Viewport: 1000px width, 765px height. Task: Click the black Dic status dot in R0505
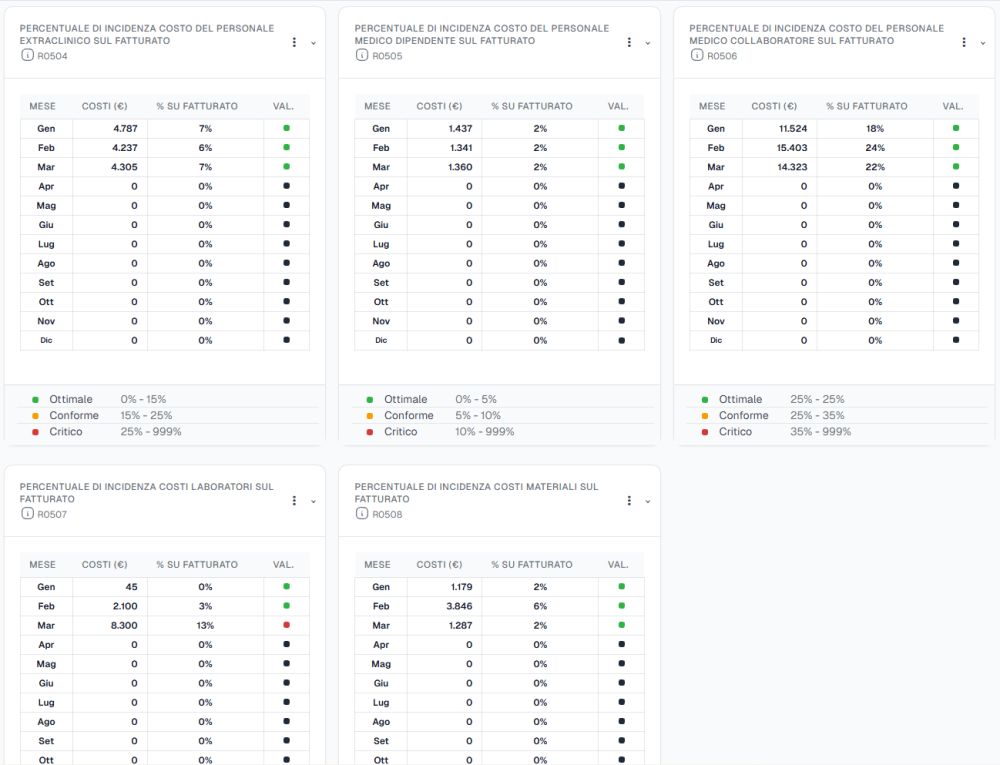pyautogui.click(x=622, y=340)
